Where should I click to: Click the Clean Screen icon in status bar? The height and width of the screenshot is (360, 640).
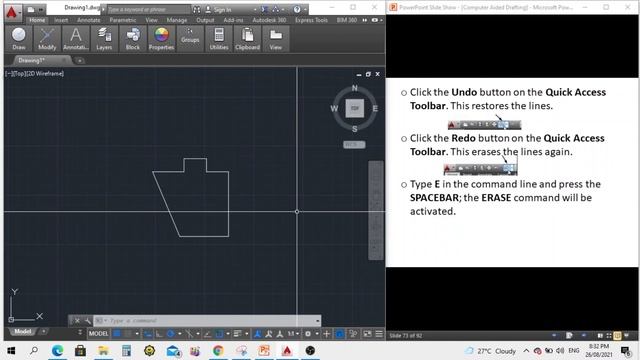pyautogui.click(x=367, y=334)
